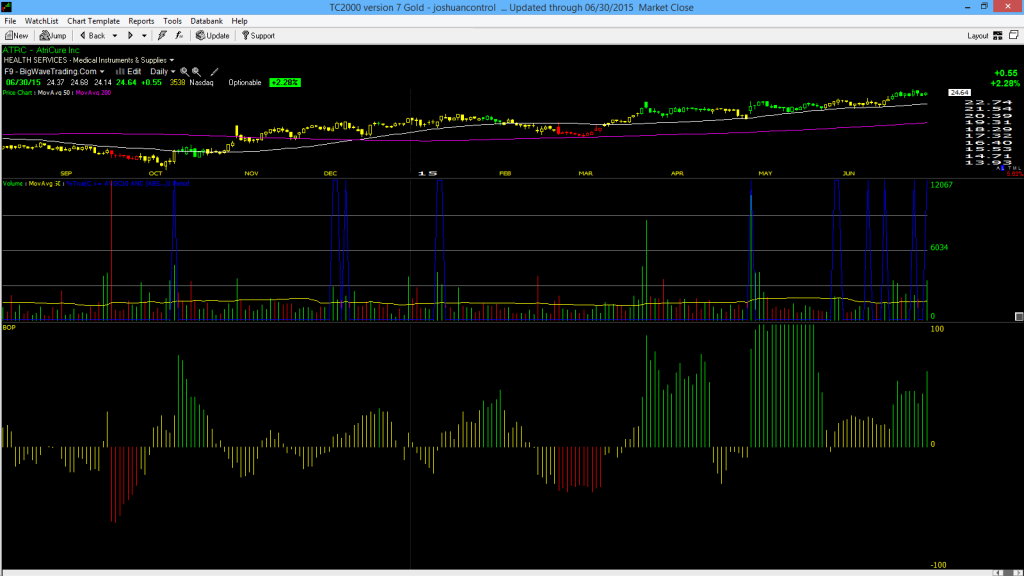Viewport: 1024px width, 576px height.
Task: Click the lightning bolt toolbar icon
Action: 162,36
